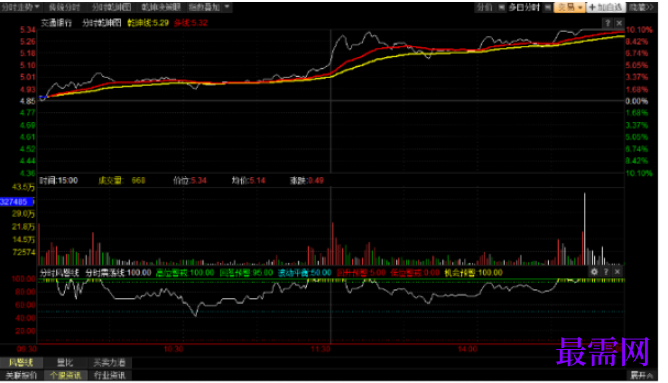Image resolution: width=668 pixels, height=383 pixels.
Task: Click the 11:30 time axis marker
Action: 320,349
